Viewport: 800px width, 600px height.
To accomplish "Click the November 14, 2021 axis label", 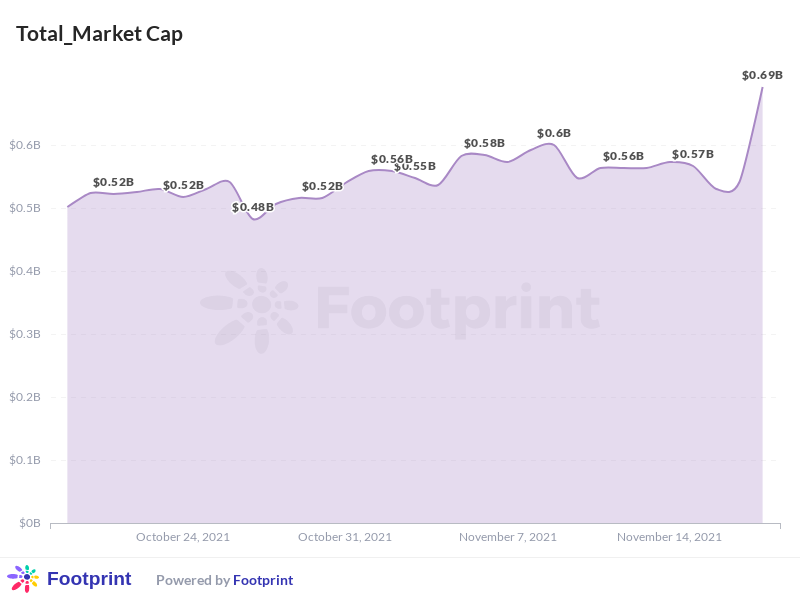I will (669, 537).
